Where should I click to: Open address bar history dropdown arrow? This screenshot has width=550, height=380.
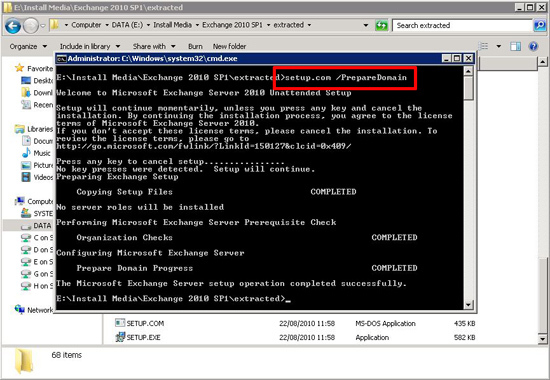click(366, 25)
